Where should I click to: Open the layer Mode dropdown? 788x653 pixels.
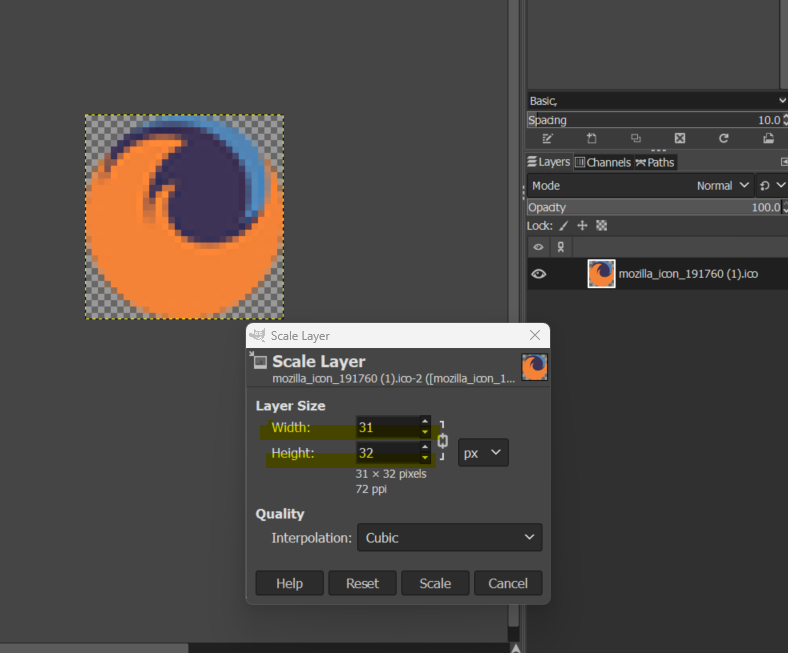[x=641, y=185]
